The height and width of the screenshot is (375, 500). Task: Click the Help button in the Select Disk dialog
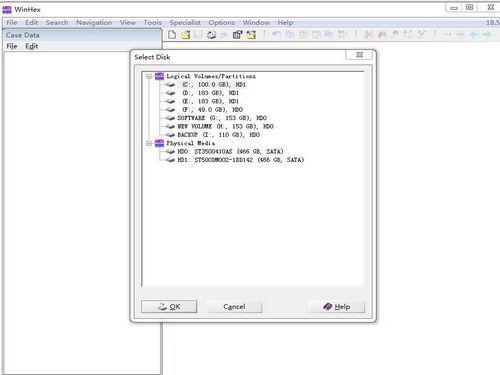click(x=337, y=307)
